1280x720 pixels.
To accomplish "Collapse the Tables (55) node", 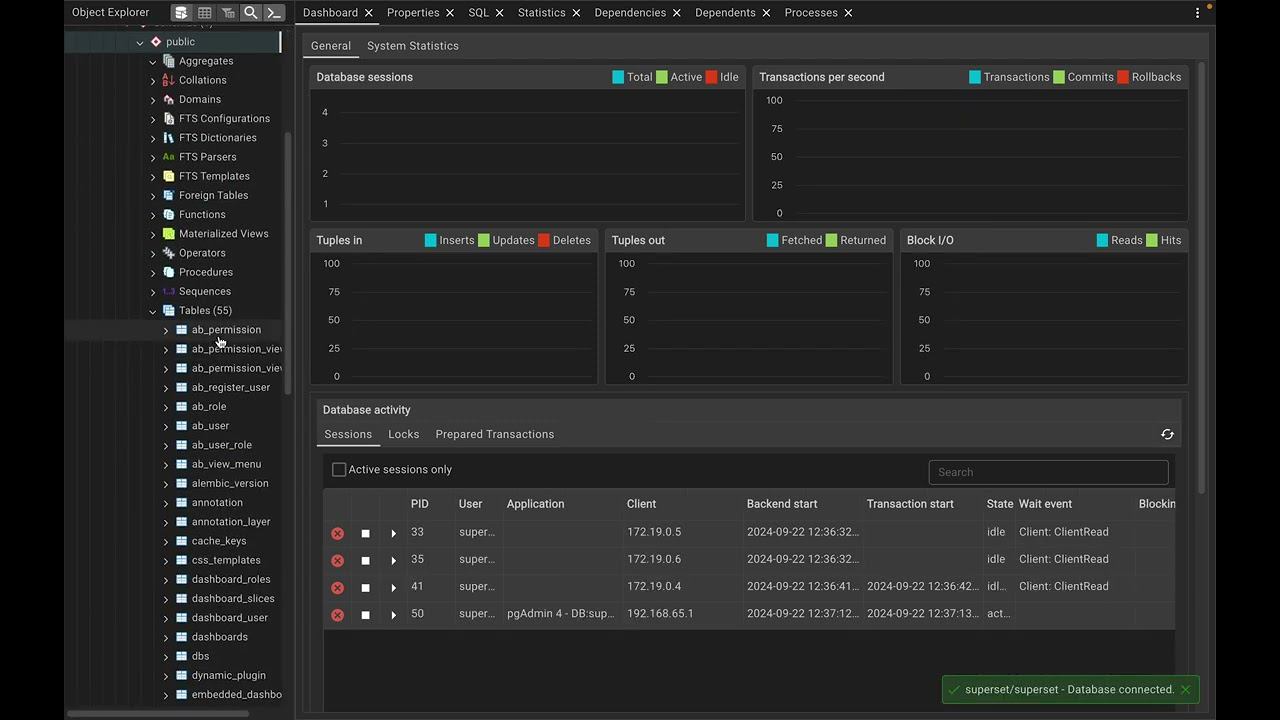I will [x=153, y=311].
